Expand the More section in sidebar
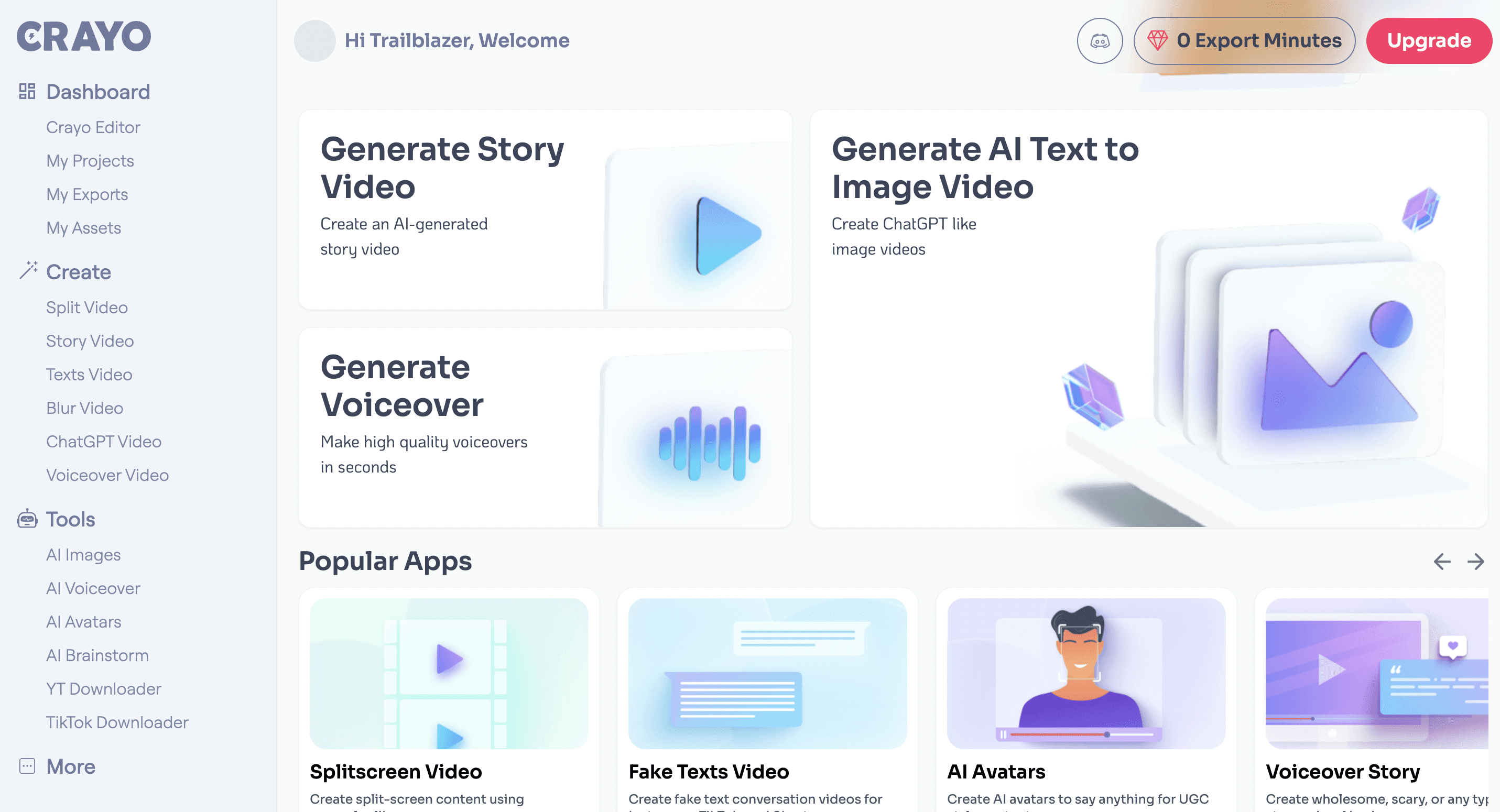Viewport: 1500px width, 812px height. (x=70, y=766)
